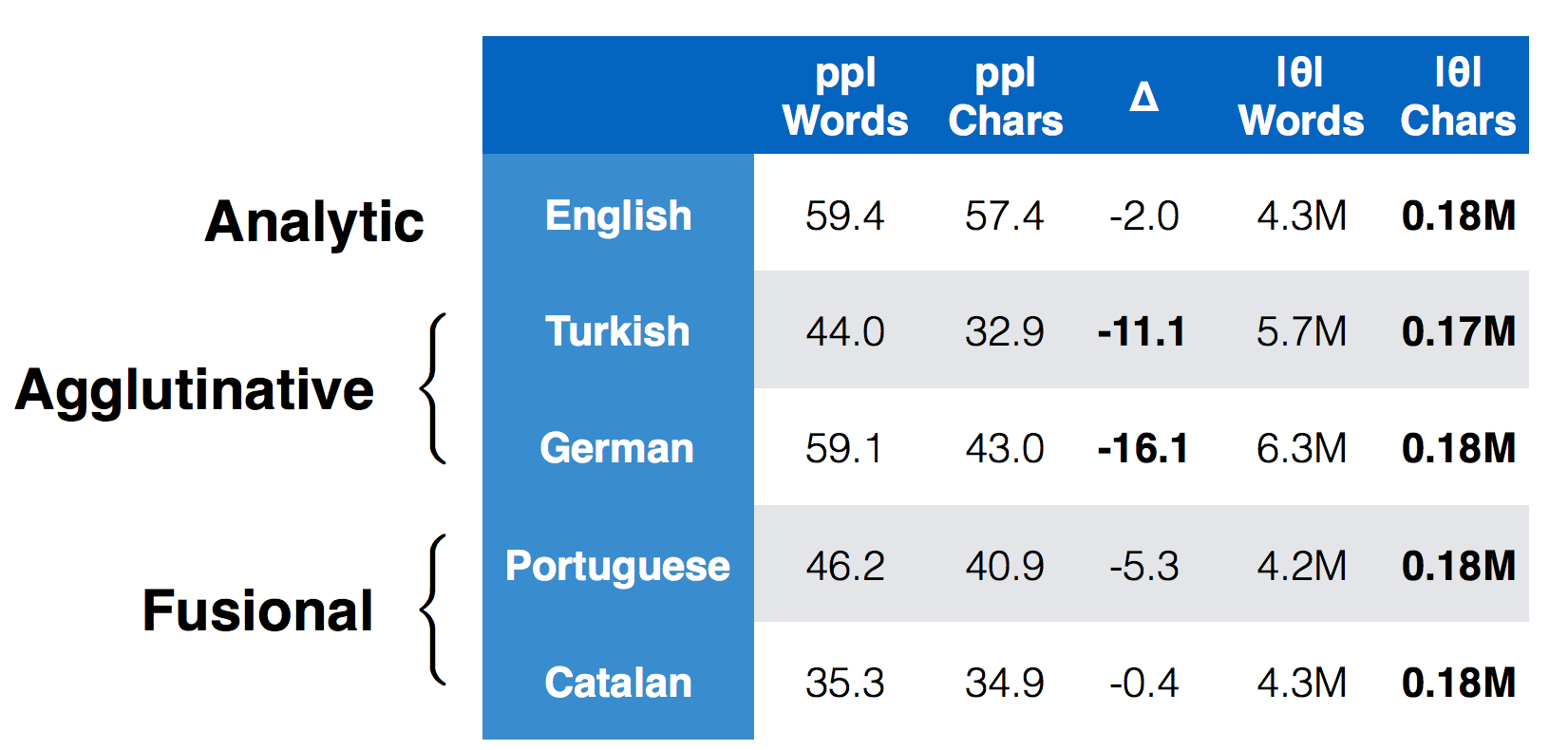Click the English row label

tap(618, 216)
